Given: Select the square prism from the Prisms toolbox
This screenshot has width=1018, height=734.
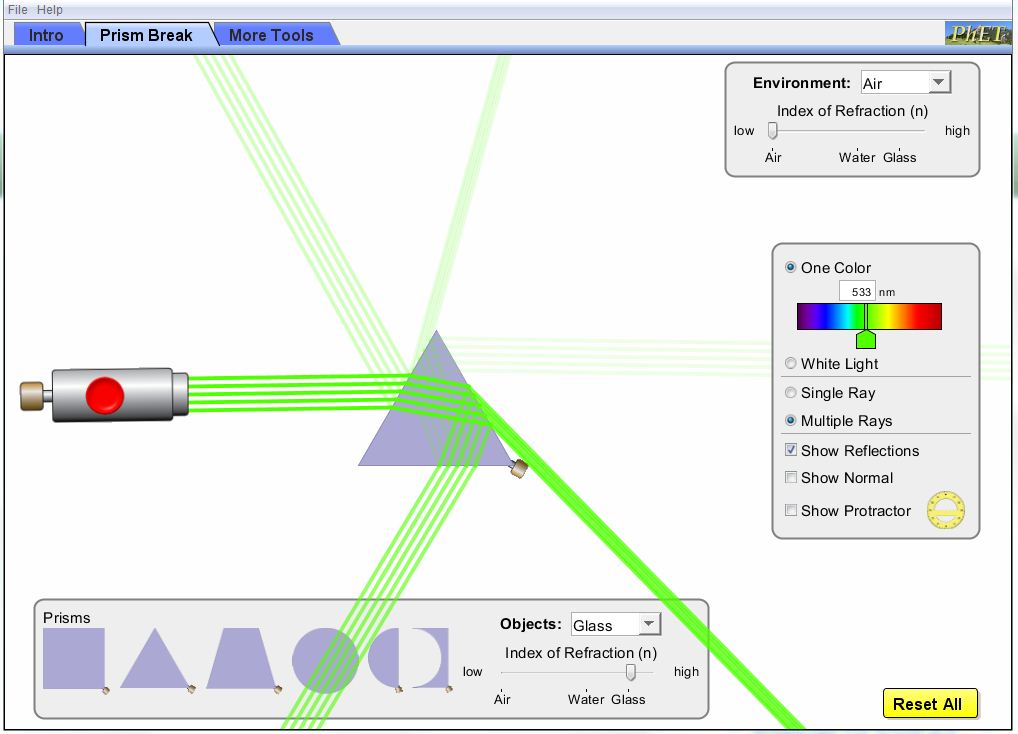Looking at the screenshot, I should 73,658.
